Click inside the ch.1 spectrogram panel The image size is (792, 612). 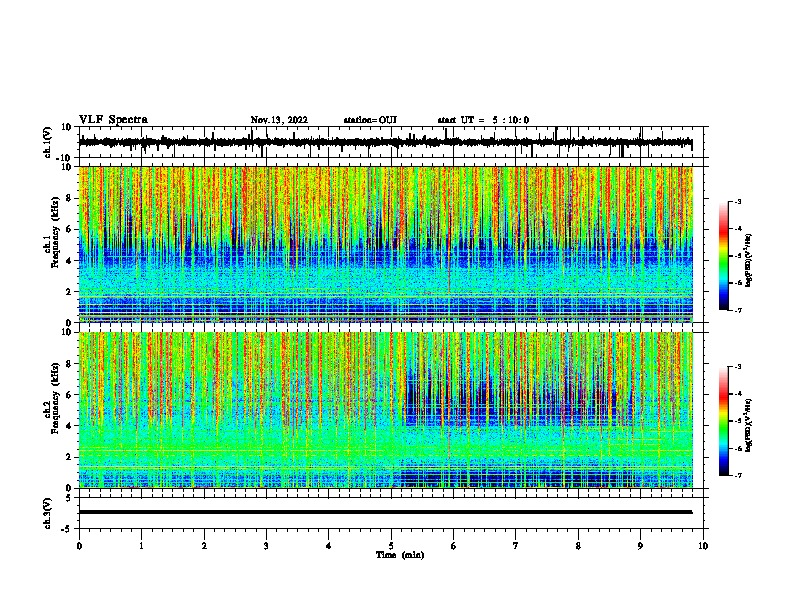[385, 244]
